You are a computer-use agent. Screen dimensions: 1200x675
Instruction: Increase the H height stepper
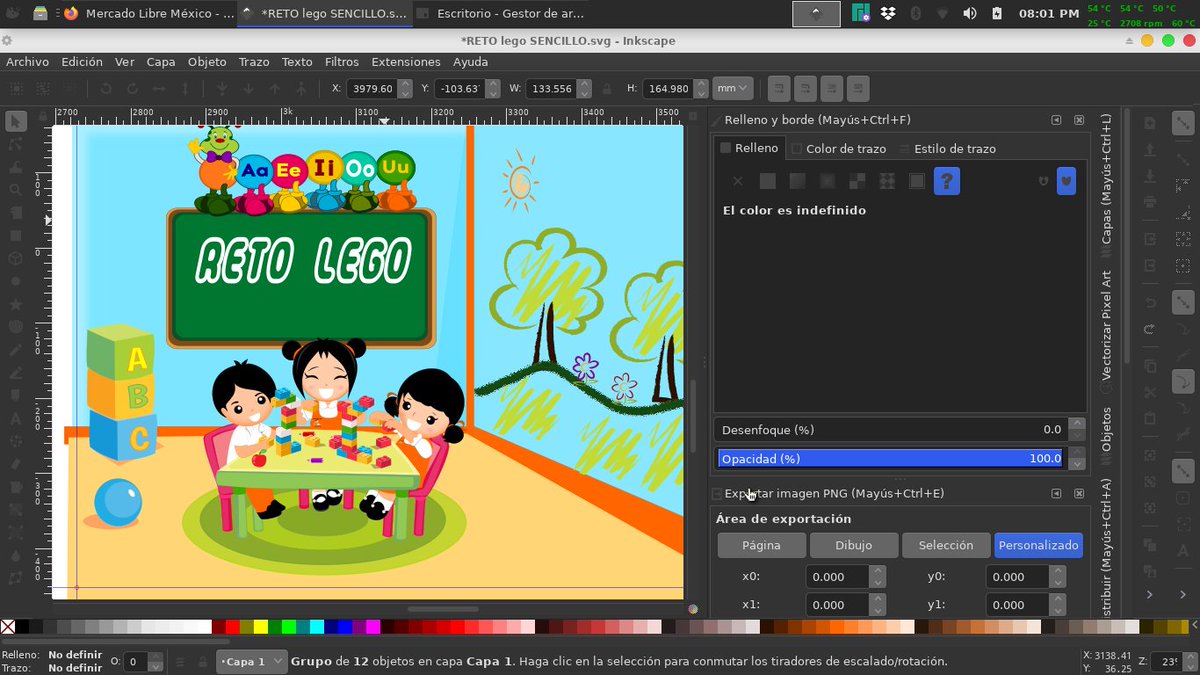[x=701, y=84]
